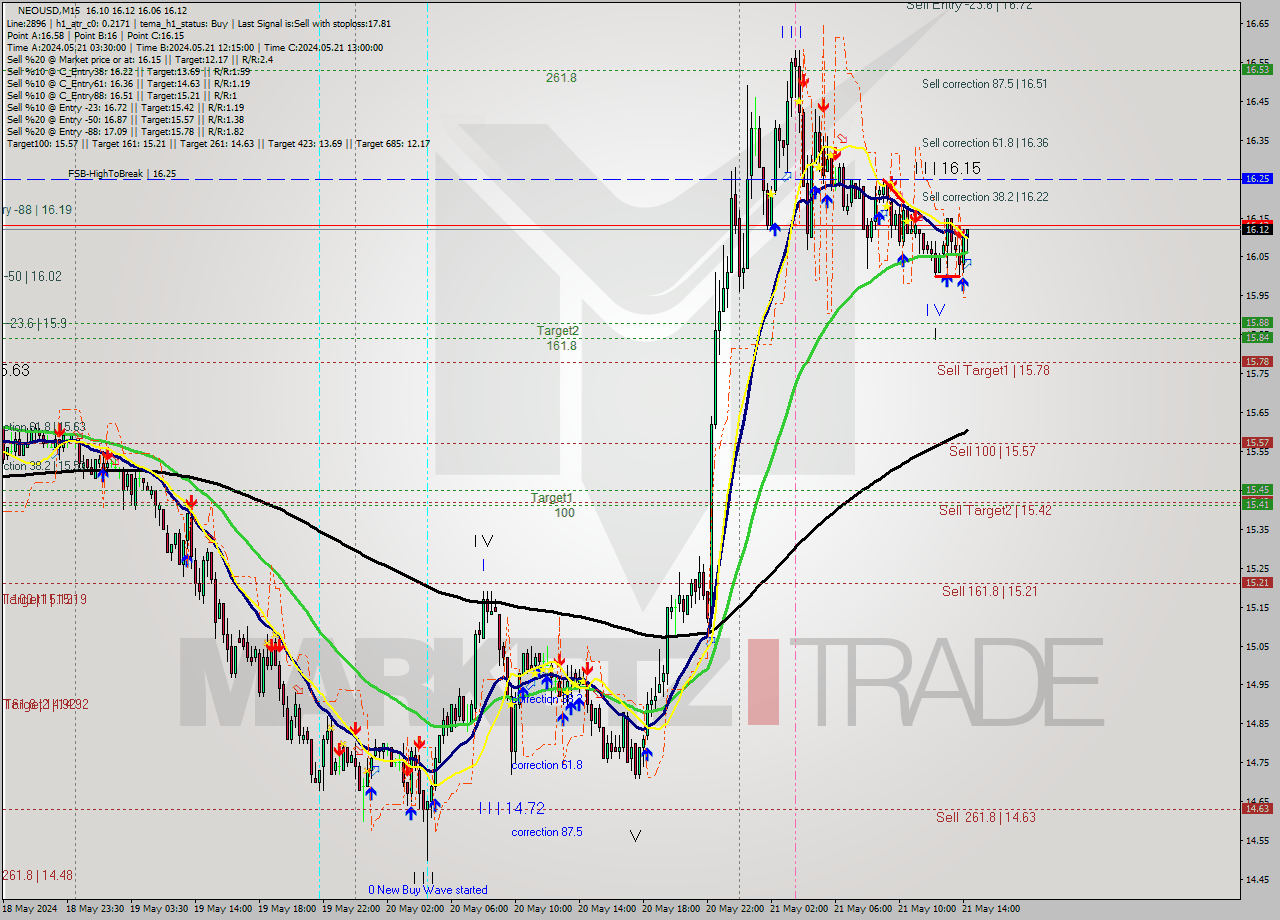Click the red 15.21 price tag on axis

pos(1256,582)
